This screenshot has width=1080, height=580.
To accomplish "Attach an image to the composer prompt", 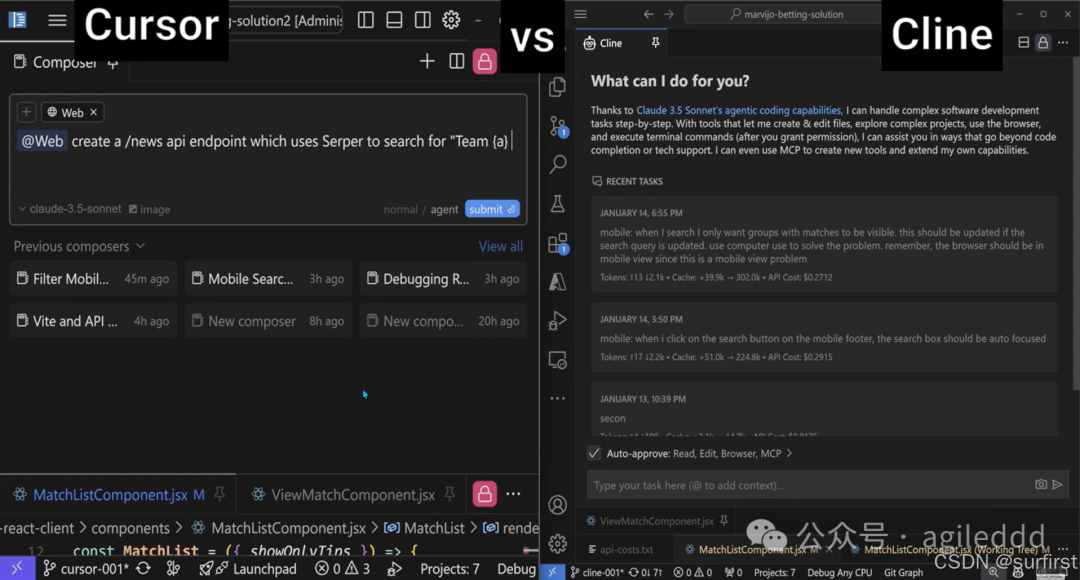I will click(x=149, y=209).
